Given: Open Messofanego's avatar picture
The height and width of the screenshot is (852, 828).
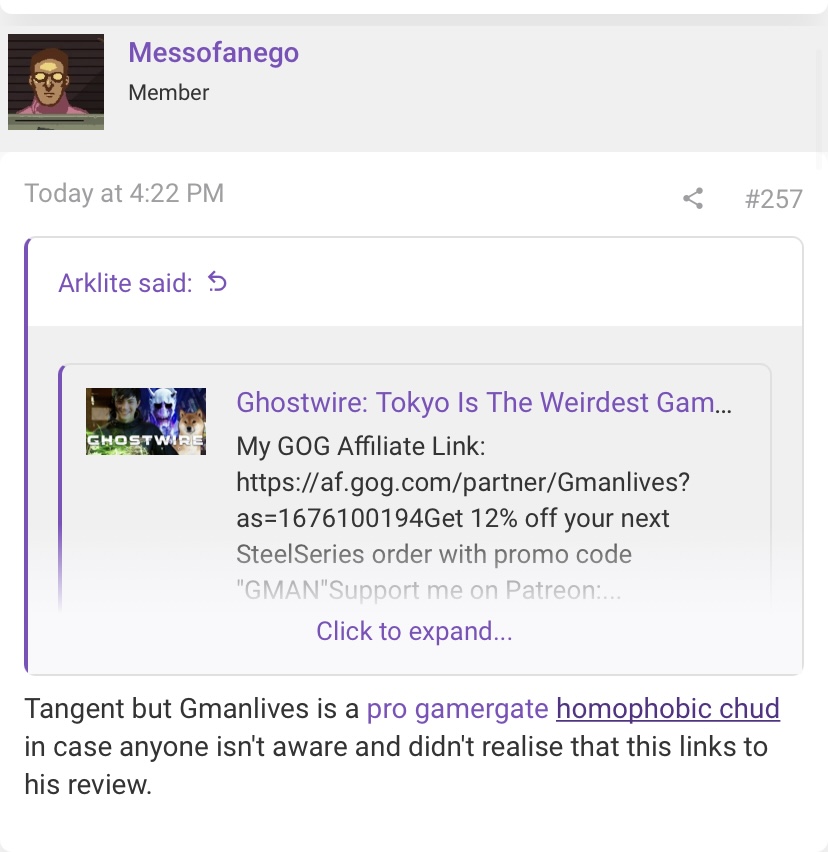Looking at the screenshot, I should tap(56, 82).
